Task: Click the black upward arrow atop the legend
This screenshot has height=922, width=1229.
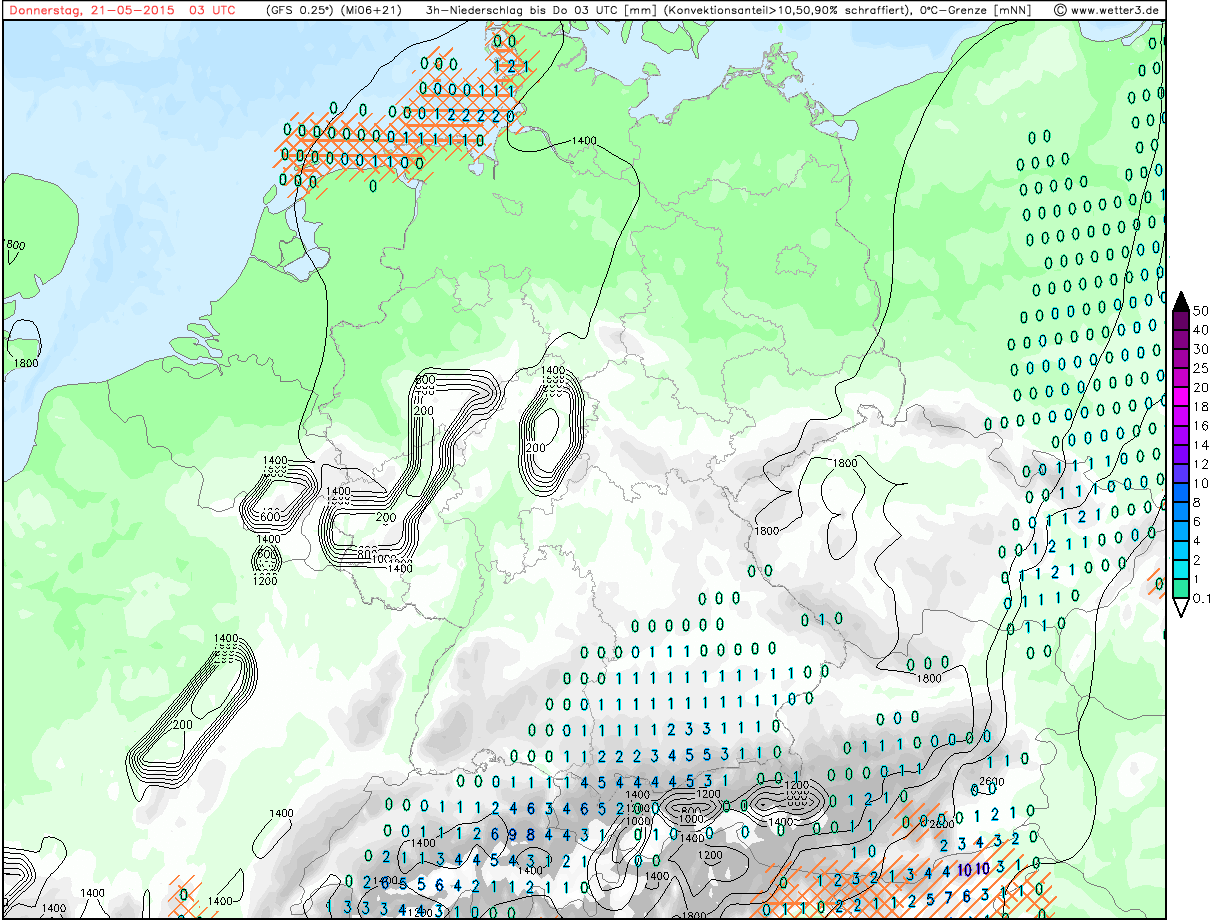Action: pyautogui.click(x=1180, y=300)
